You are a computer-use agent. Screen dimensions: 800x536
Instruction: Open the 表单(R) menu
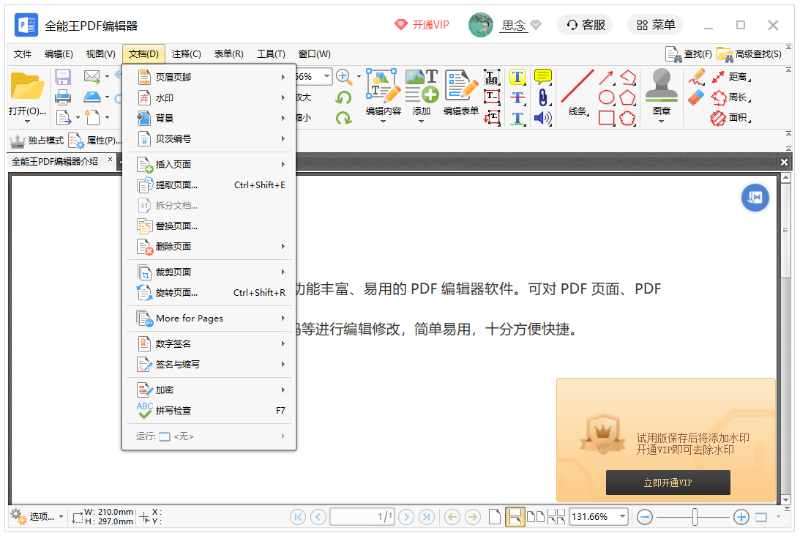(229, 54)
